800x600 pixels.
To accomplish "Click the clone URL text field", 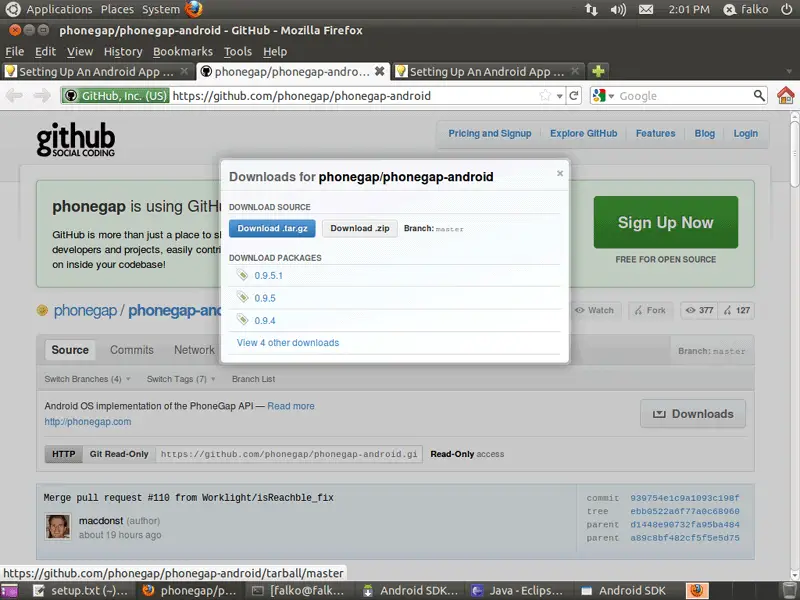I will click(289, 454).
